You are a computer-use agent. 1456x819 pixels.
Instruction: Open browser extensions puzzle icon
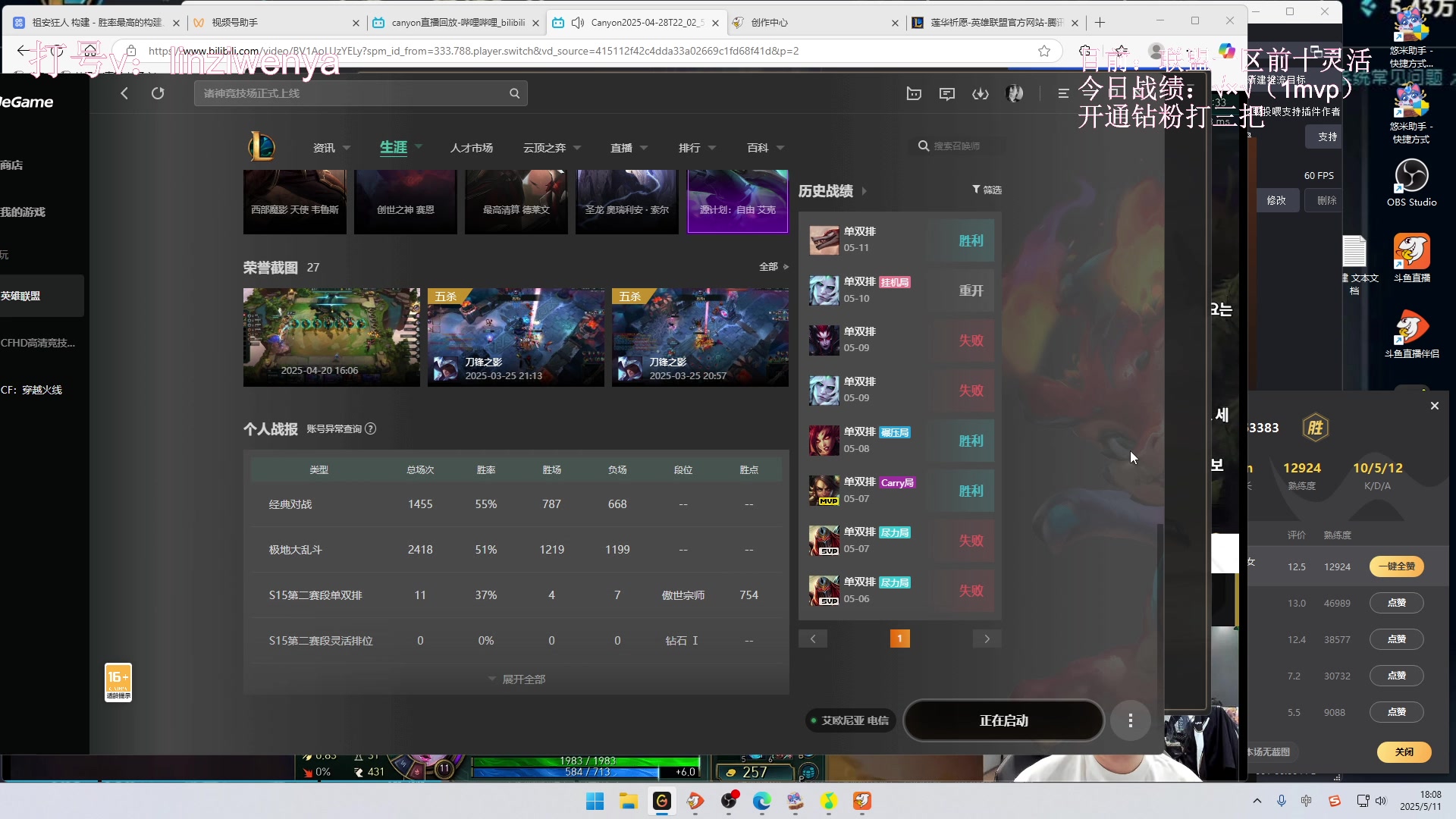[x=1085, y=51]
